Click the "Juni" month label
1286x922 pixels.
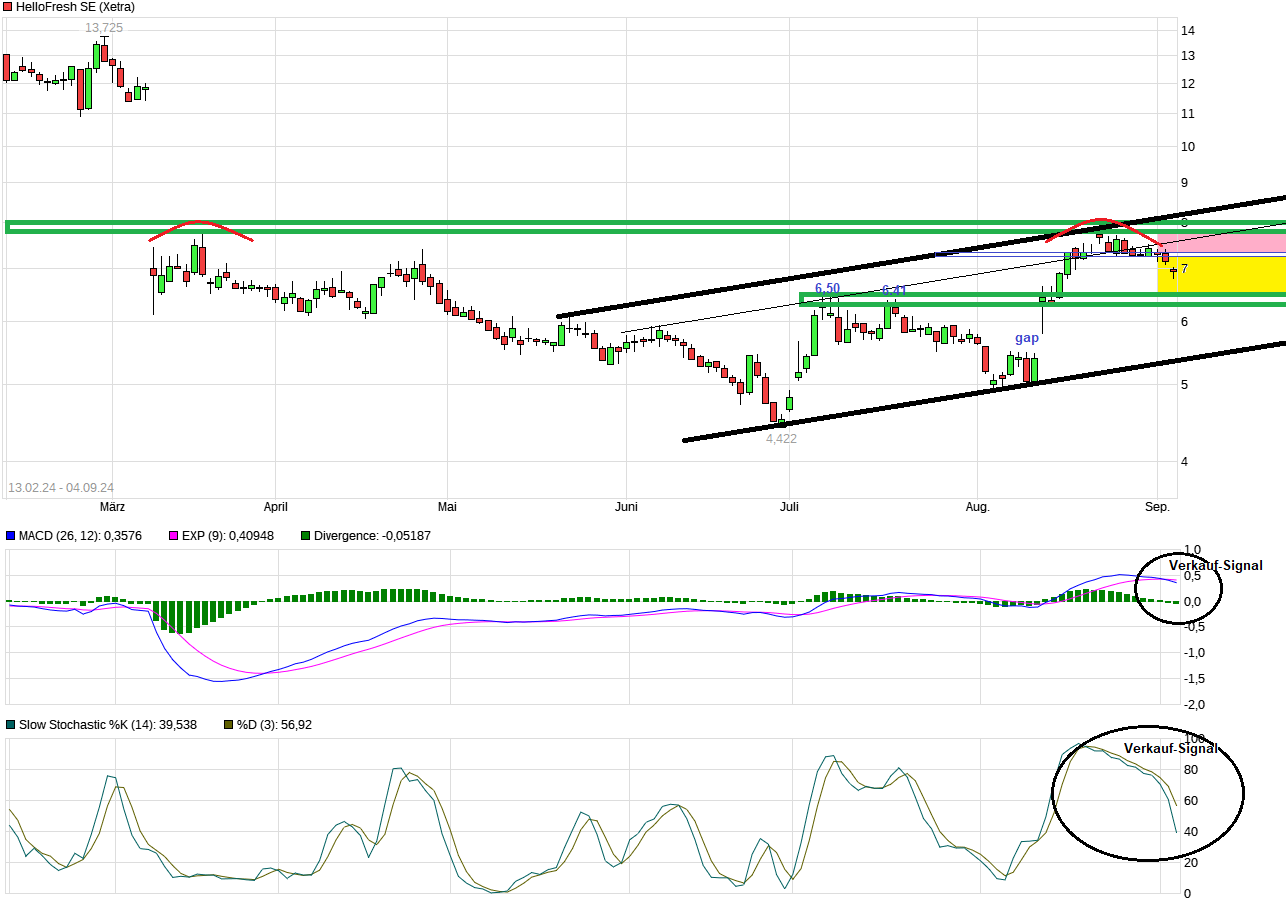click(x=626, y=507)
